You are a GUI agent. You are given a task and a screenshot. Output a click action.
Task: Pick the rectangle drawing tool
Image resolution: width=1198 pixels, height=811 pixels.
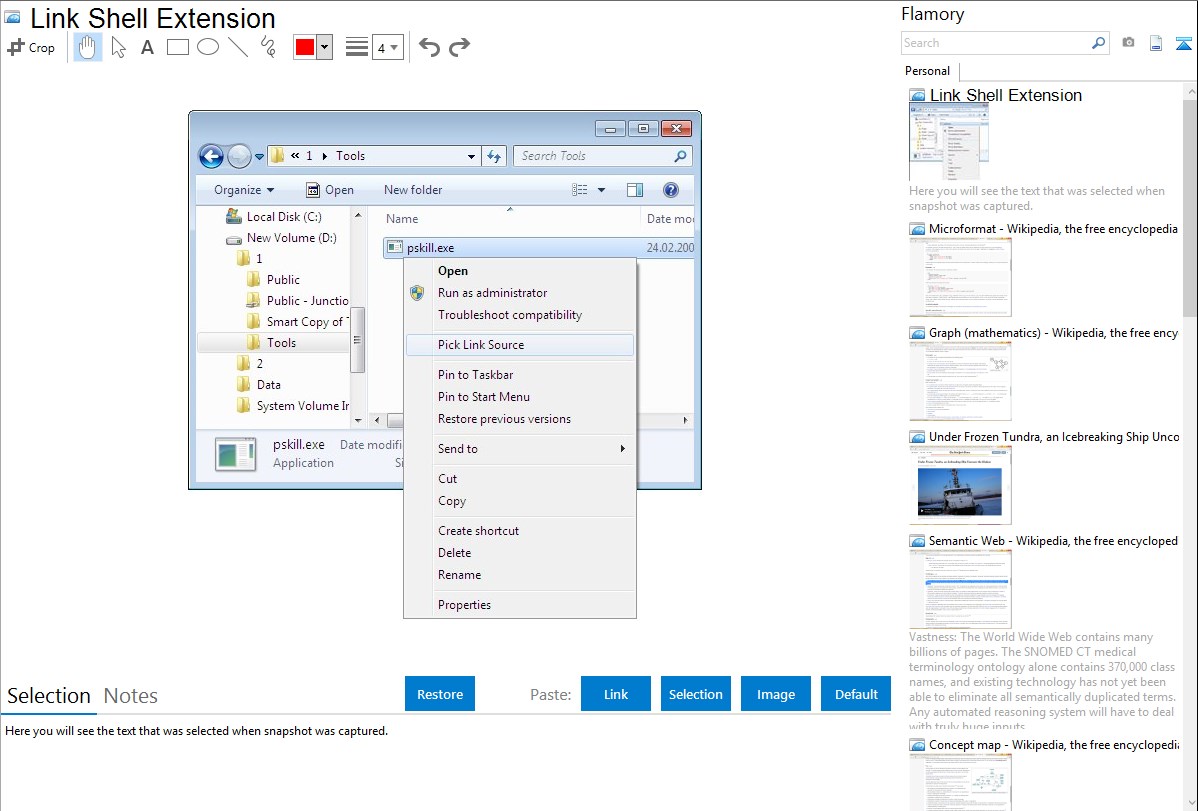click(x=178, y=47)
